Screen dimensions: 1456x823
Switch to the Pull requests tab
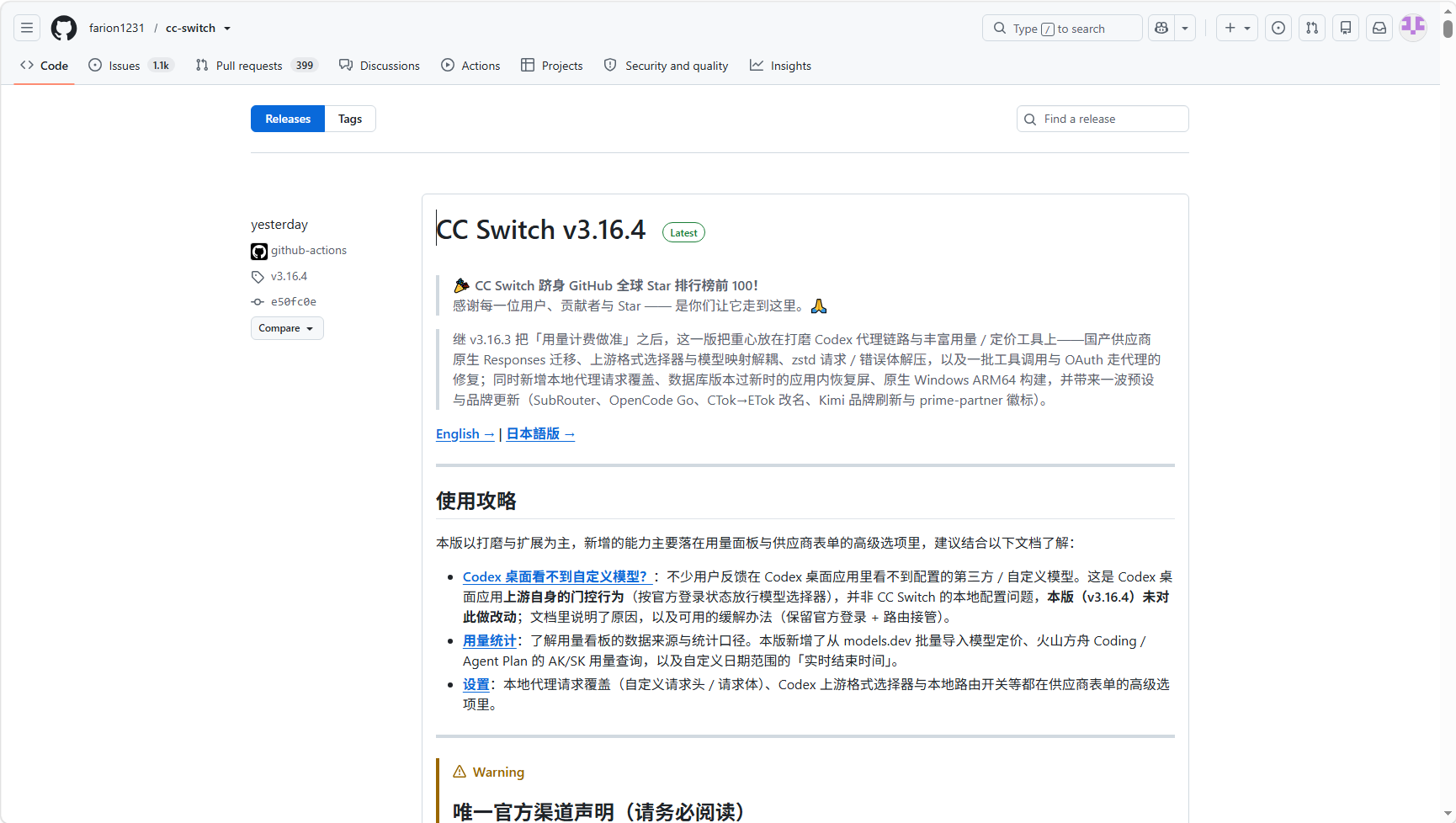(x=257, y=66)
